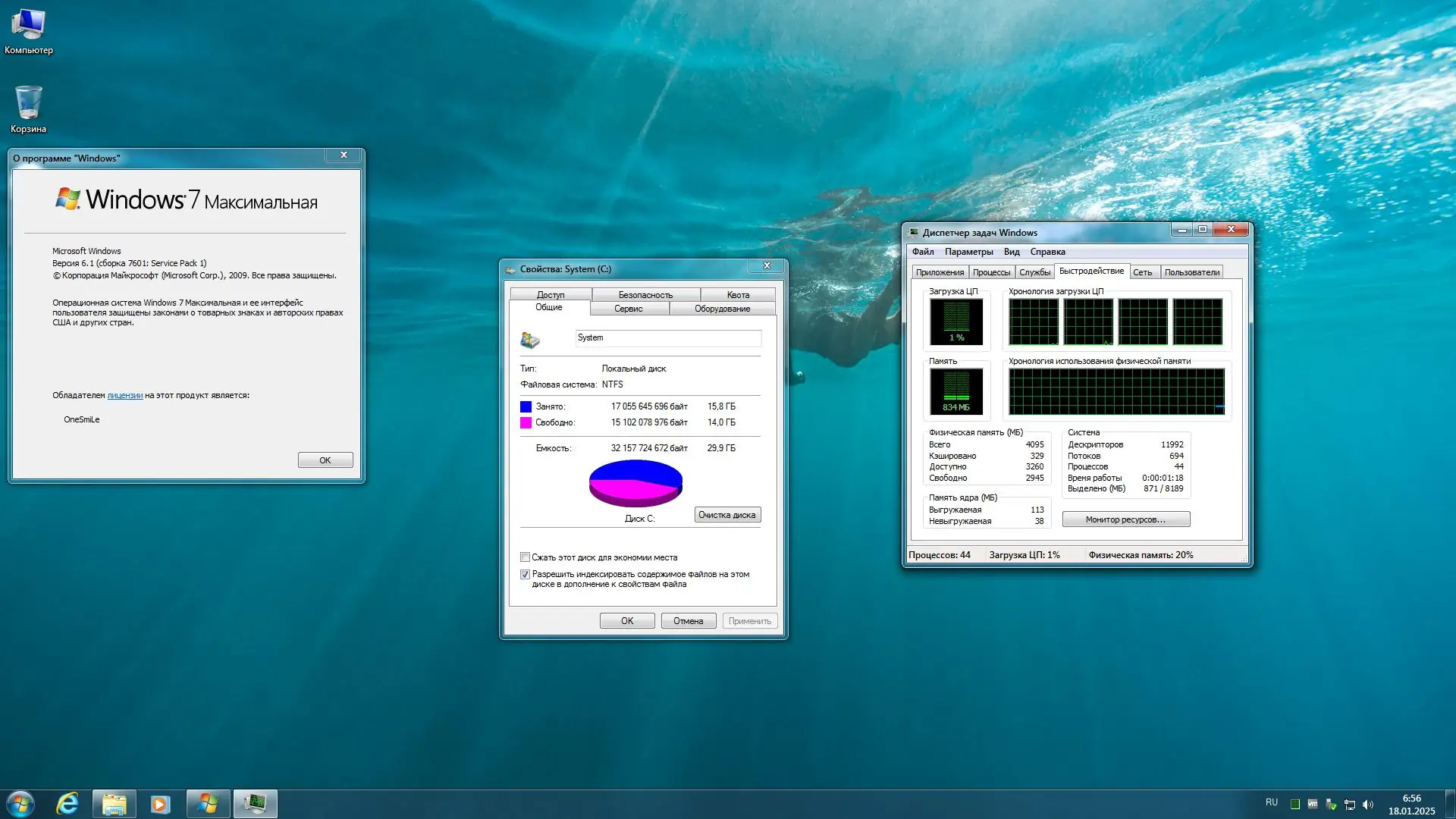Open the Файл menu in Task Manager
Image resolution: width=1456 pixels, height=819 pixels.
(x=922, y=252)
